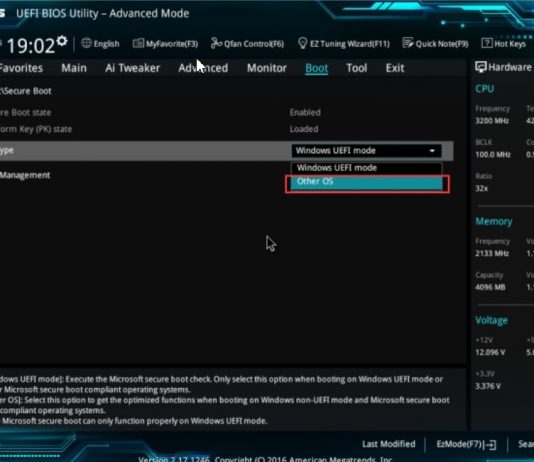Open the Key Management entry
Screen dimensions: 534x462
click(x=25, y=175)
